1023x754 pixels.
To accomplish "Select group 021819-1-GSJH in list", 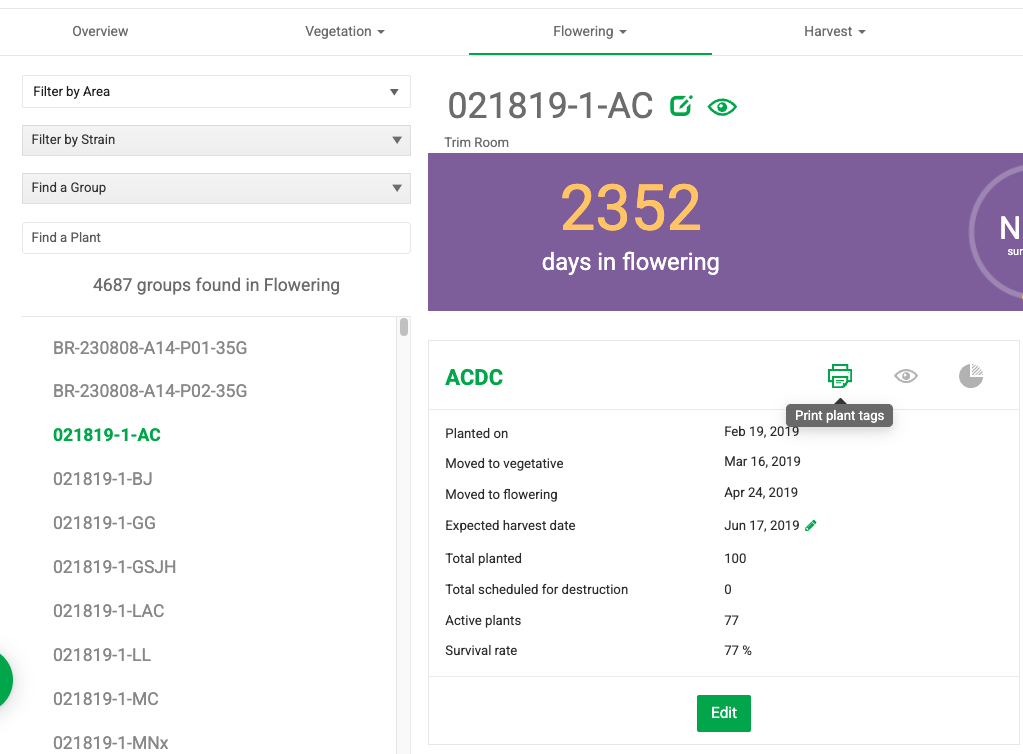I will 114,567.
